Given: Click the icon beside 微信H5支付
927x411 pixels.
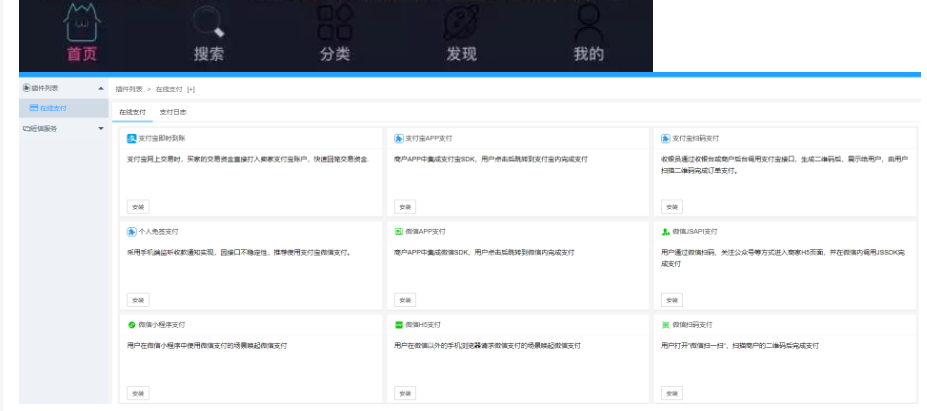Looking at the screenshot, I should (399, 325).
